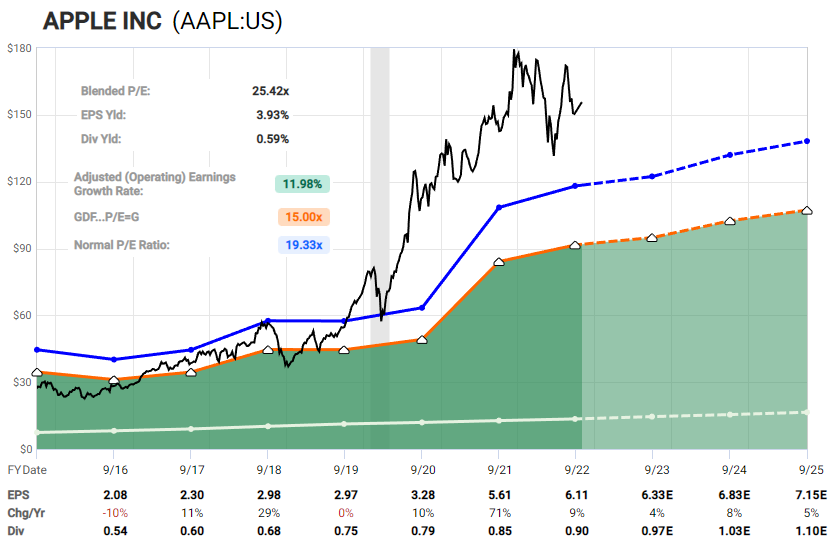
Task: Click the $60 y-axis label
Action: (x=22, y=315)
